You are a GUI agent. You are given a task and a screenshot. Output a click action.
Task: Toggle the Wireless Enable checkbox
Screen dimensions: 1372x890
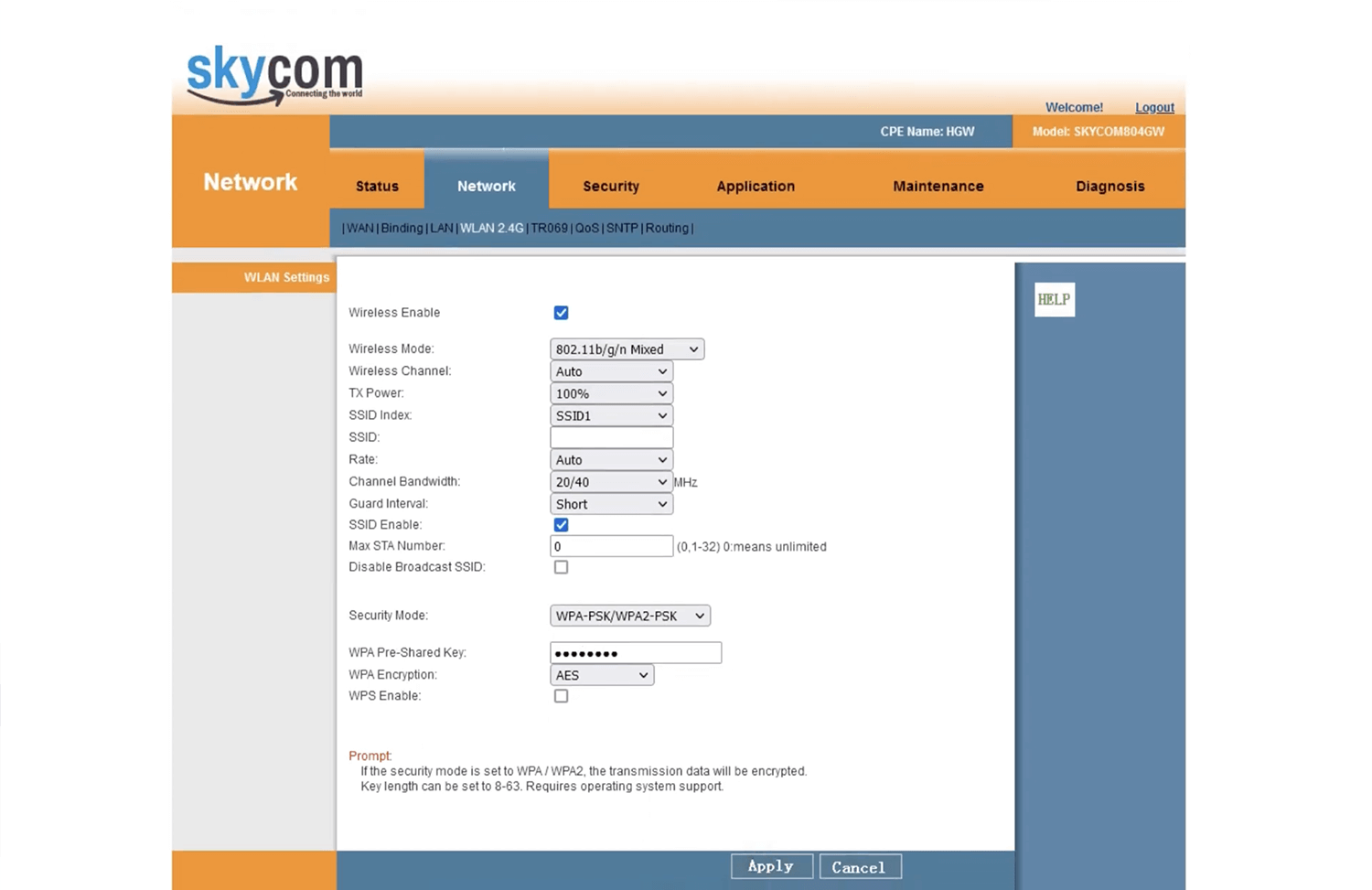click(561, 313)
